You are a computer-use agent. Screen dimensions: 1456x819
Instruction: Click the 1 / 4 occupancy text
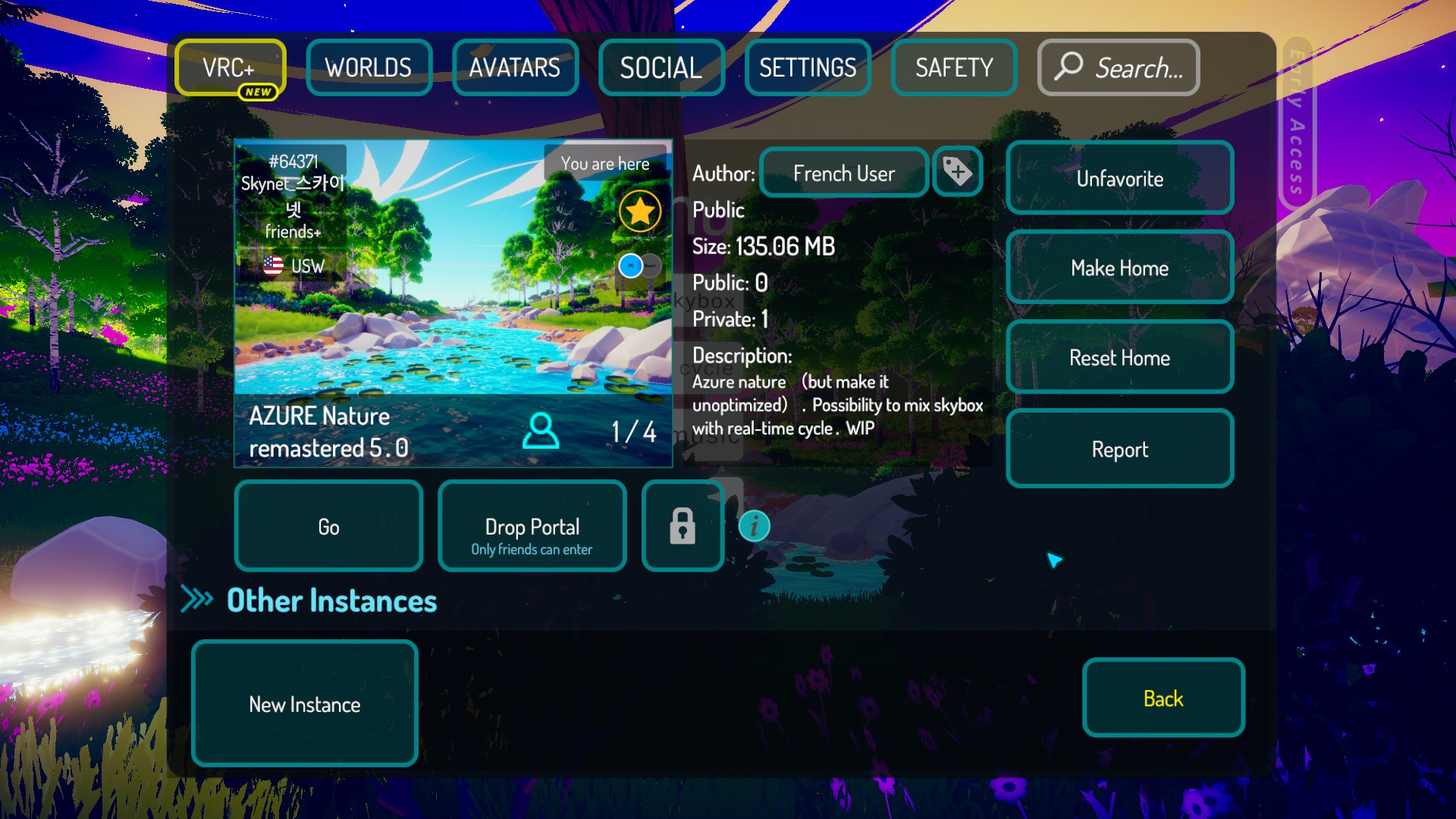(634, 431)
